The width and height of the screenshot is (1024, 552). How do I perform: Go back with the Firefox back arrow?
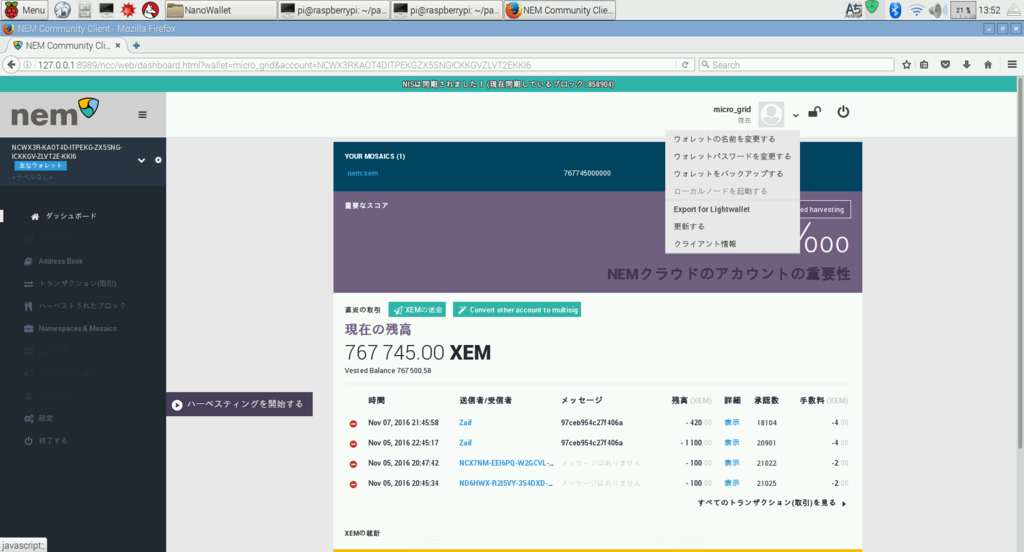coord(11,65)
